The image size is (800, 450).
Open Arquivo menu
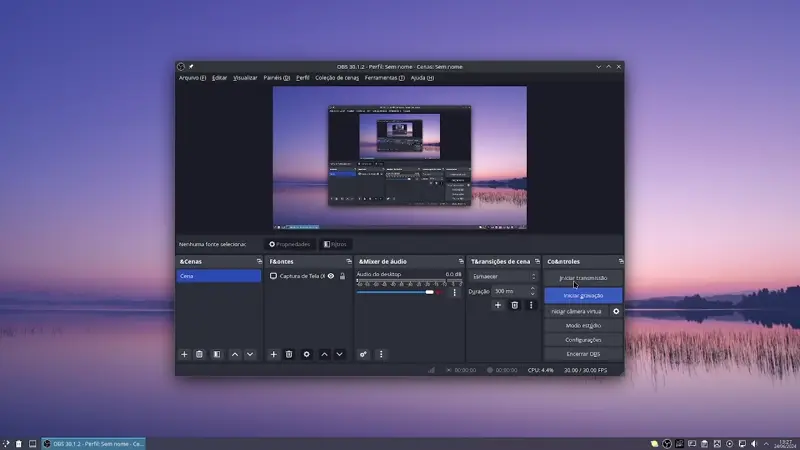point(192,78)
